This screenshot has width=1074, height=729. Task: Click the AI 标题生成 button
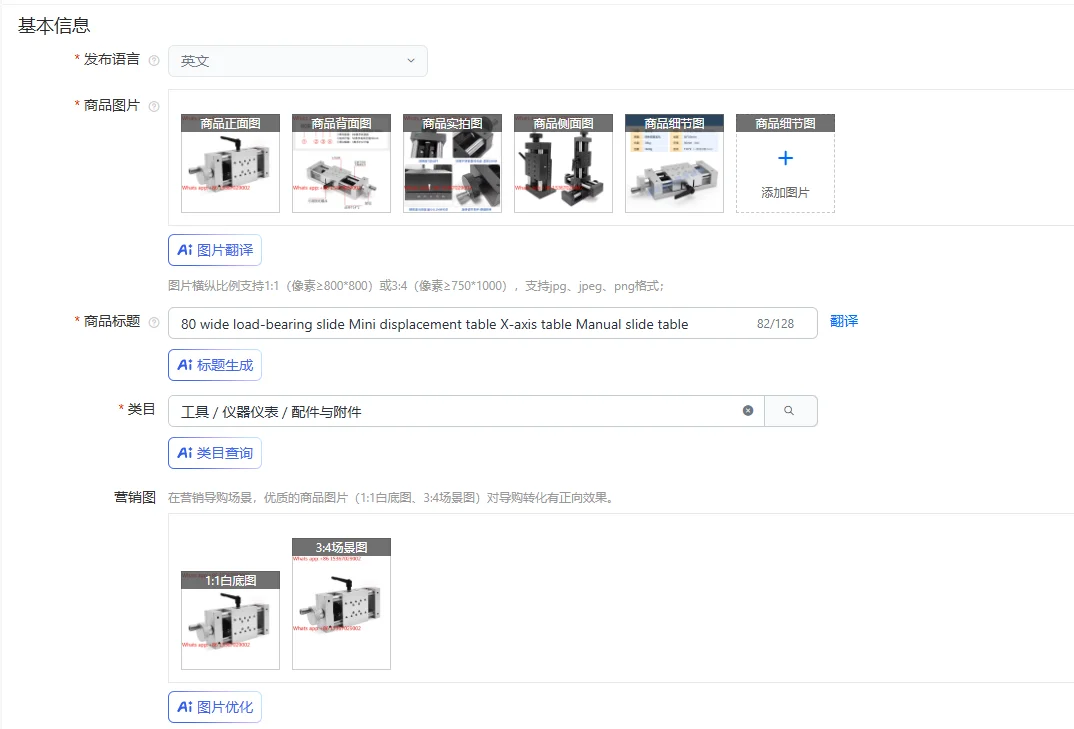pos(215,365)
